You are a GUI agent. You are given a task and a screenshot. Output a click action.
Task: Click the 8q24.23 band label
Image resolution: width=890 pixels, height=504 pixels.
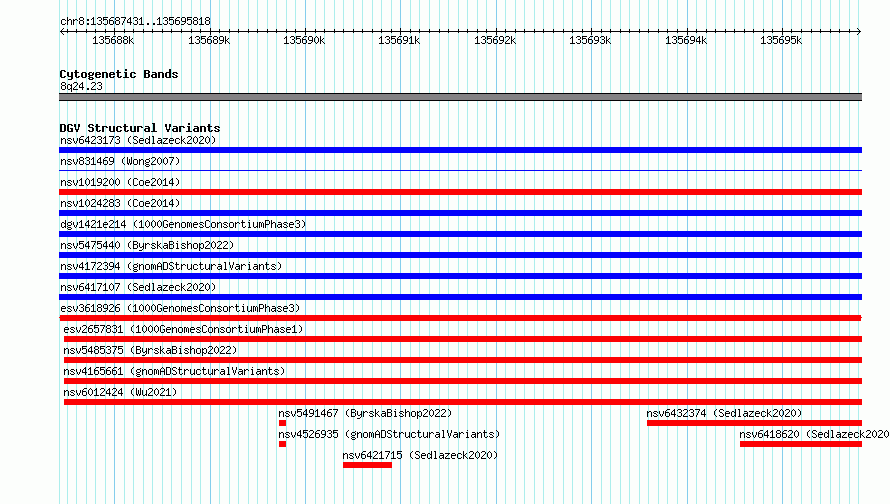pyautogui.click(x=81, y=86)
